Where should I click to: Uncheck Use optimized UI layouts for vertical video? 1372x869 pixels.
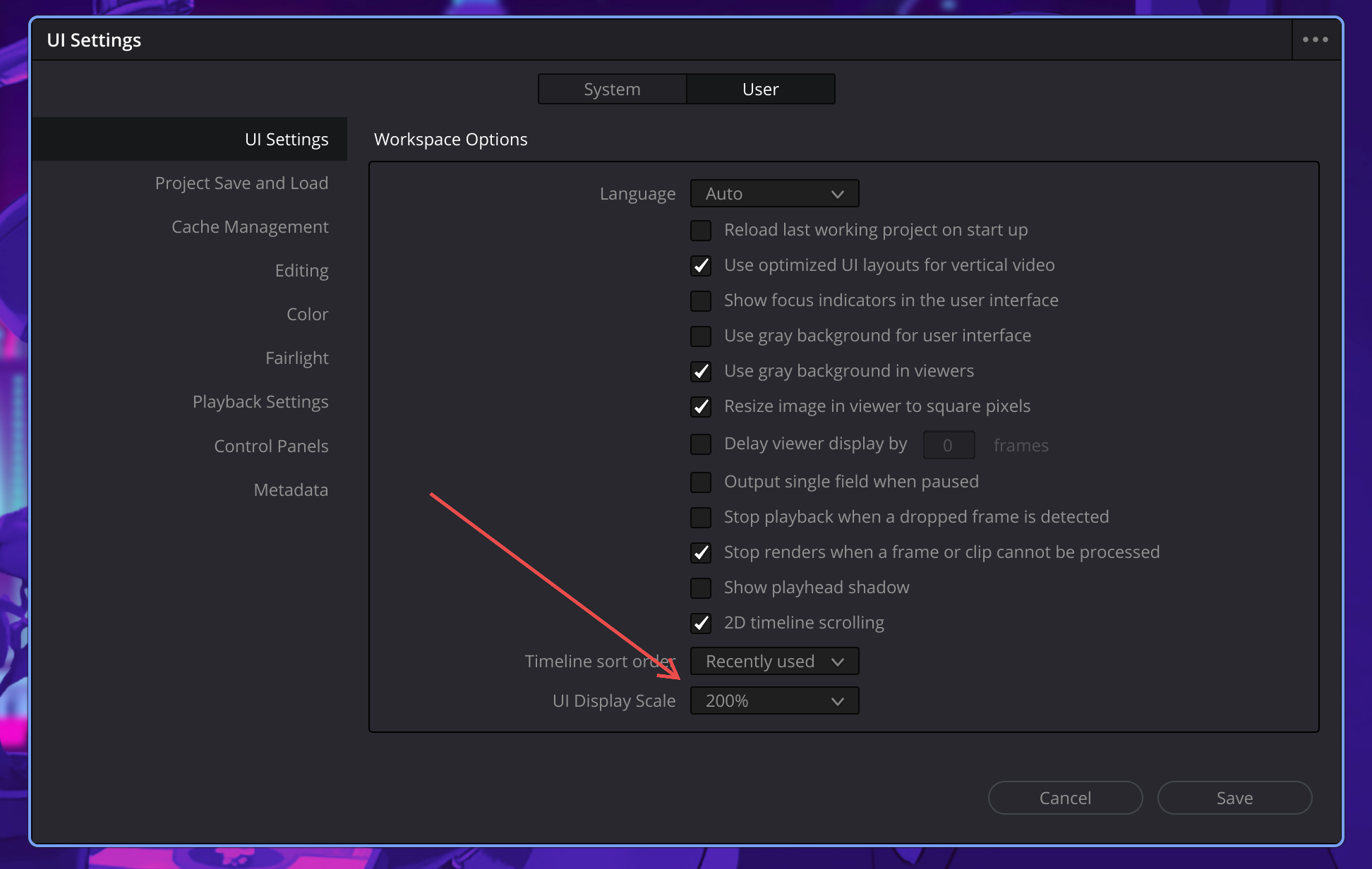701,266
